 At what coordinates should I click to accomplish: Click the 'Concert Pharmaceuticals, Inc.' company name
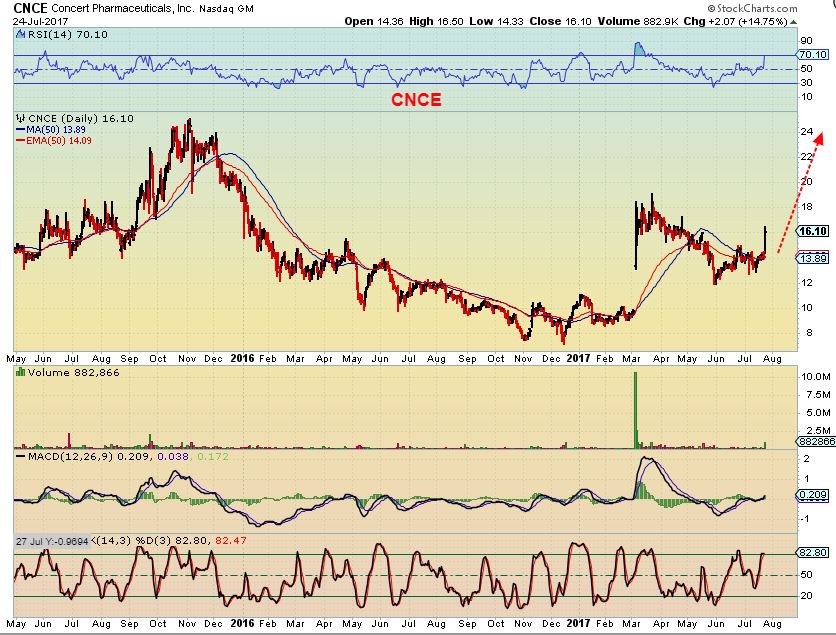click(123, 8)
